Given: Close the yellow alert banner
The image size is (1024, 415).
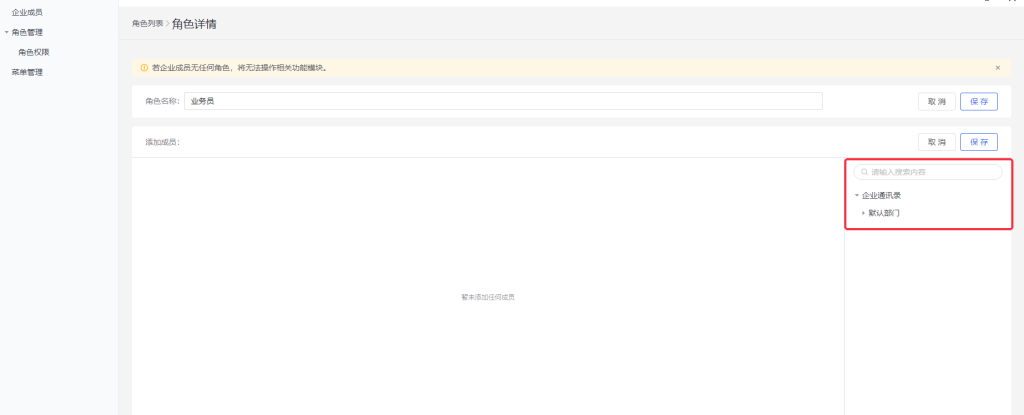Looking at the screenshot, I should pos(997,68).
